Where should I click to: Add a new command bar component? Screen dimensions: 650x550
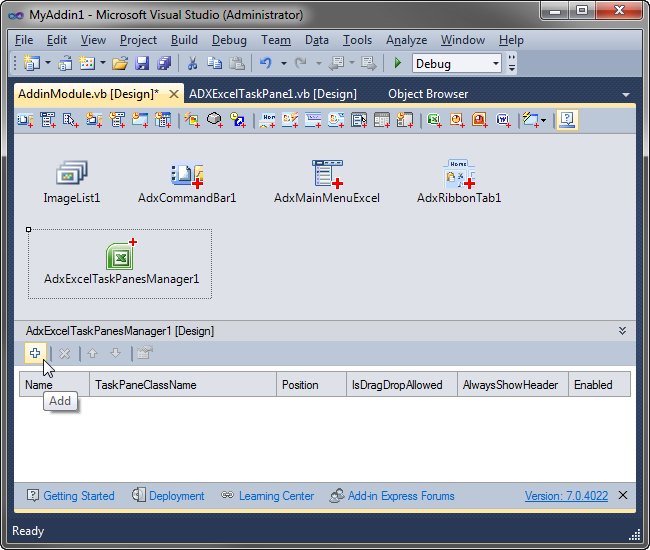coord(25,120)
